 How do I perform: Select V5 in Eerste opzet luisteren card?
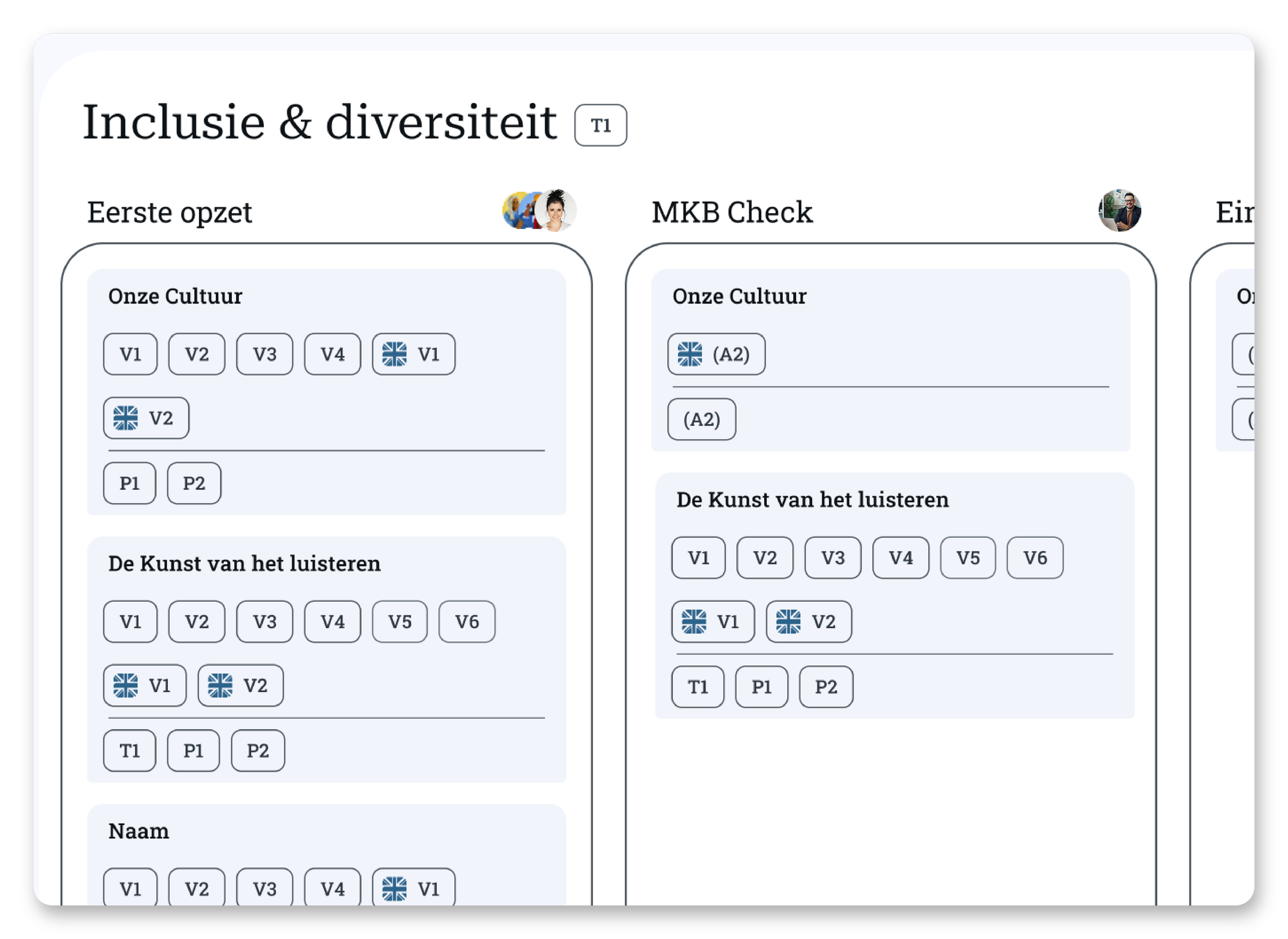(x=400, y=622)
